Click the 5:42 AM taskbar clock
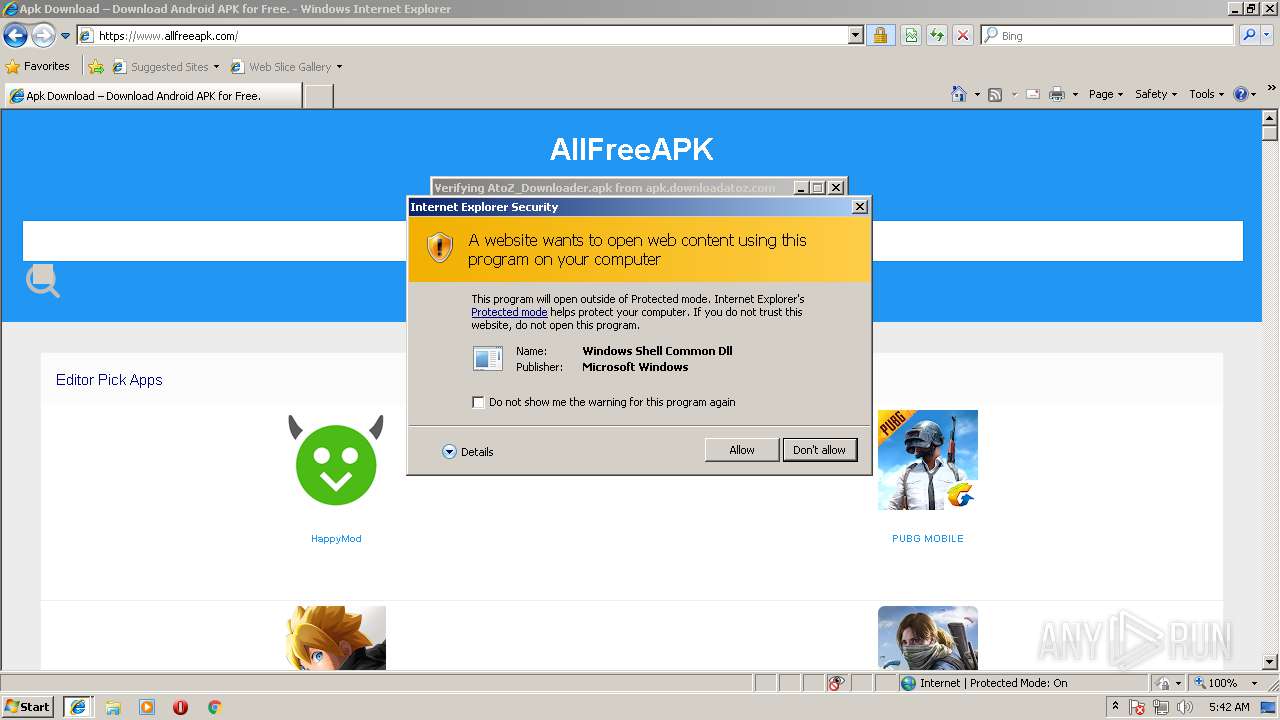 (x=1229, y=707)
